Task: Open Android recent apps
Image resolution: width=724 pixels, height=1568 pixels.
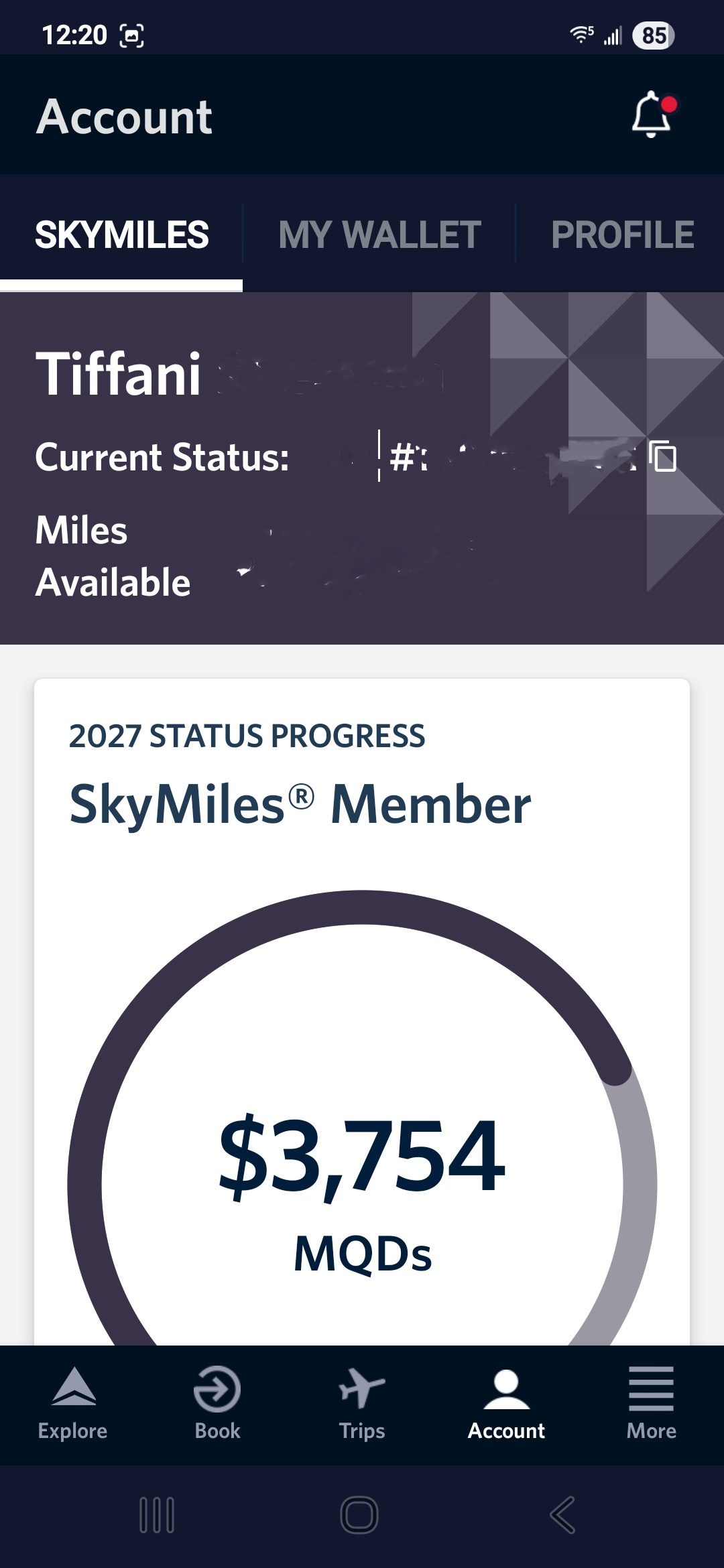Action: tap(157, 1516)
